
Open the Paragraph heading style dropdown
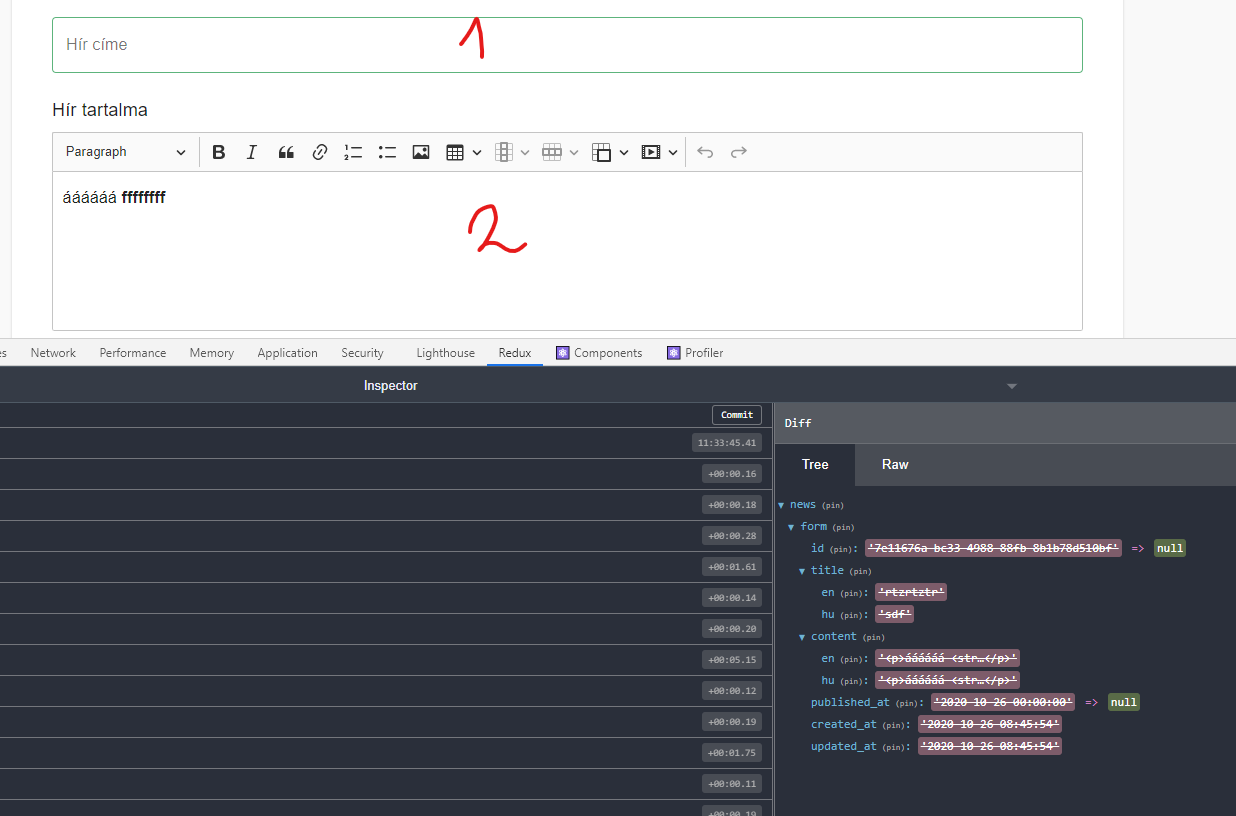coord(126,152)
